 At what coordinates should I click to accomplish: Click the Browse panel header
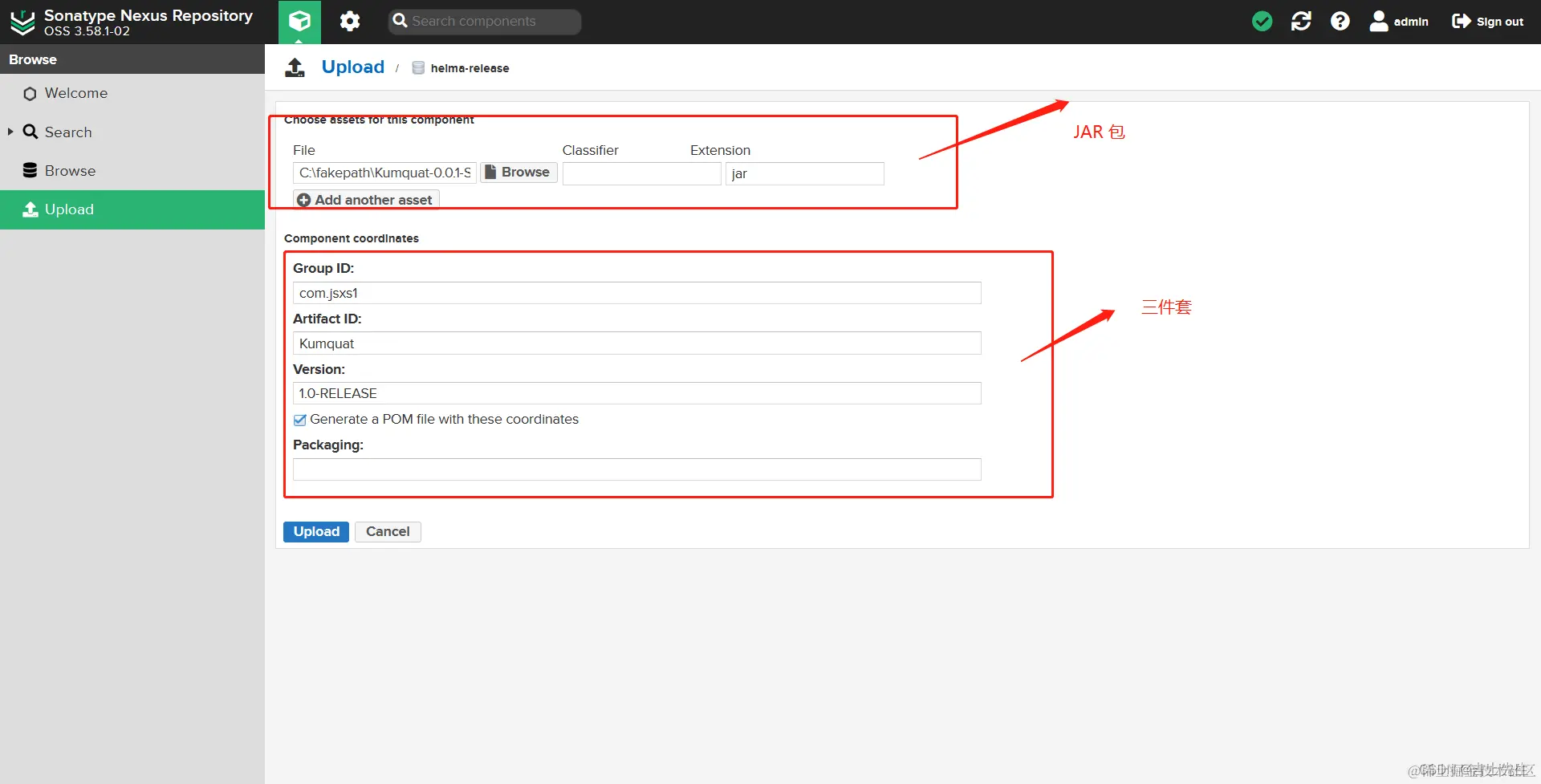tap(132, 59)
